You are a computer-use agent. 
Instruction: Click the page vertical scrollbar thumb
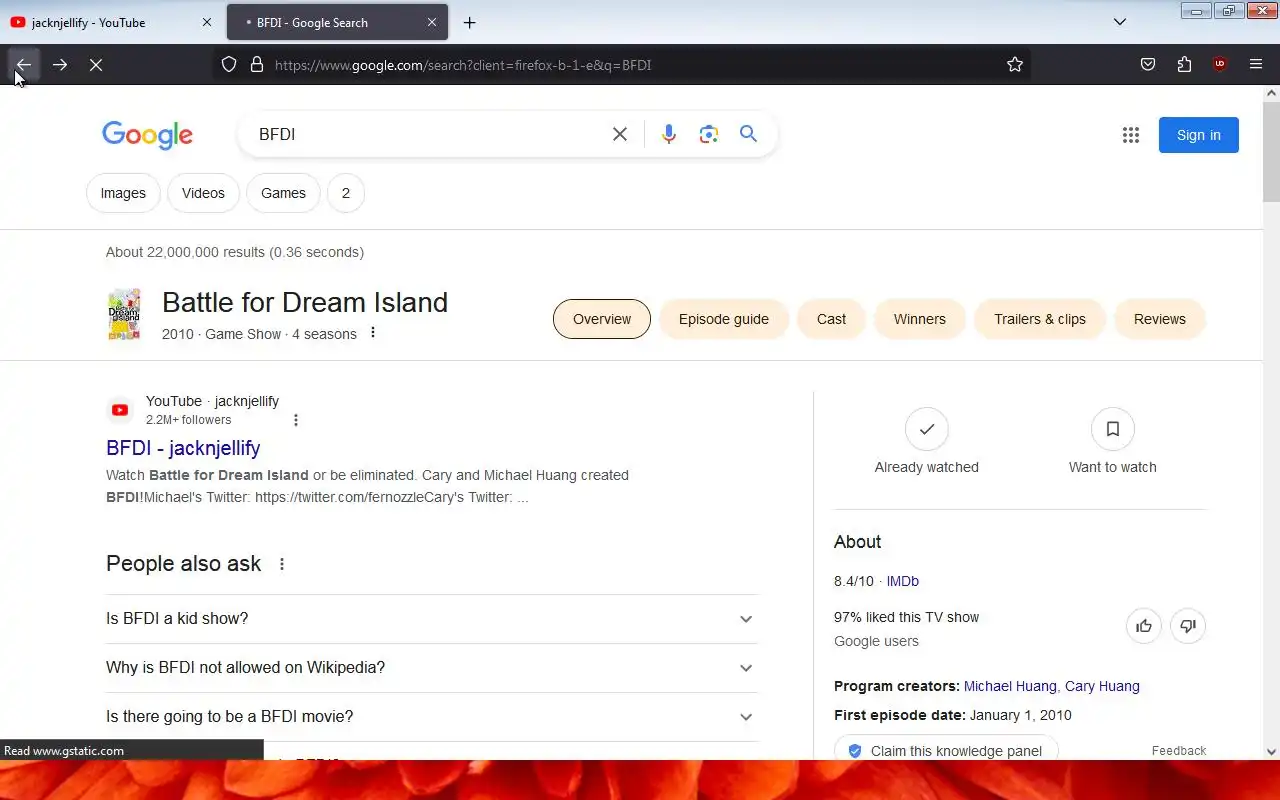coord(1271,152)
